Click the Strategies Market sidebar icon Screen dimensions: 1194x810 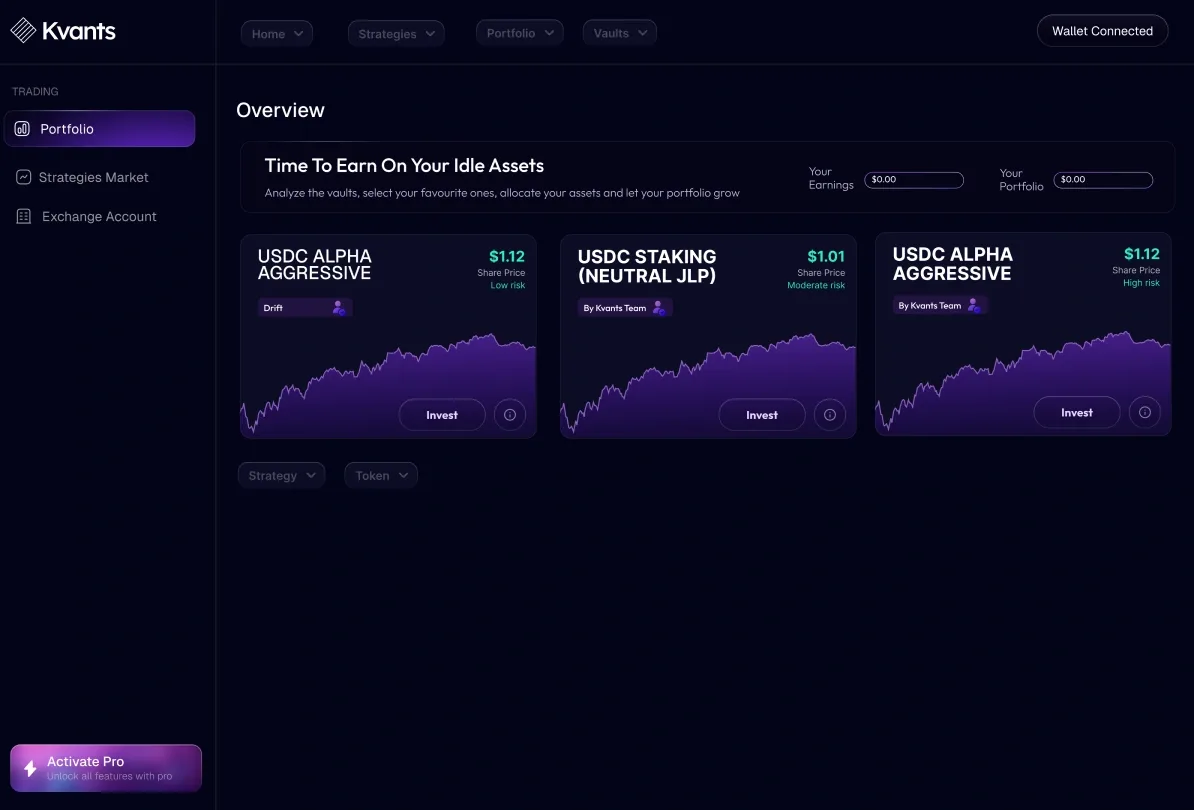[24, 177]
